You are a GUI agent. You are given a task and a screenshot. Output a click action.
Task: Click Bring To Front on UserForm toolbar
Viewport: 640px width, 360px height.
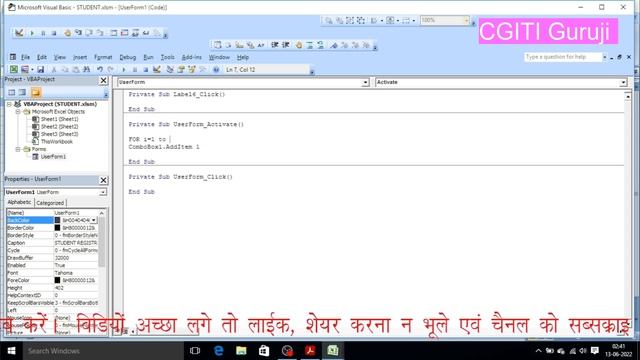[329, 20]
